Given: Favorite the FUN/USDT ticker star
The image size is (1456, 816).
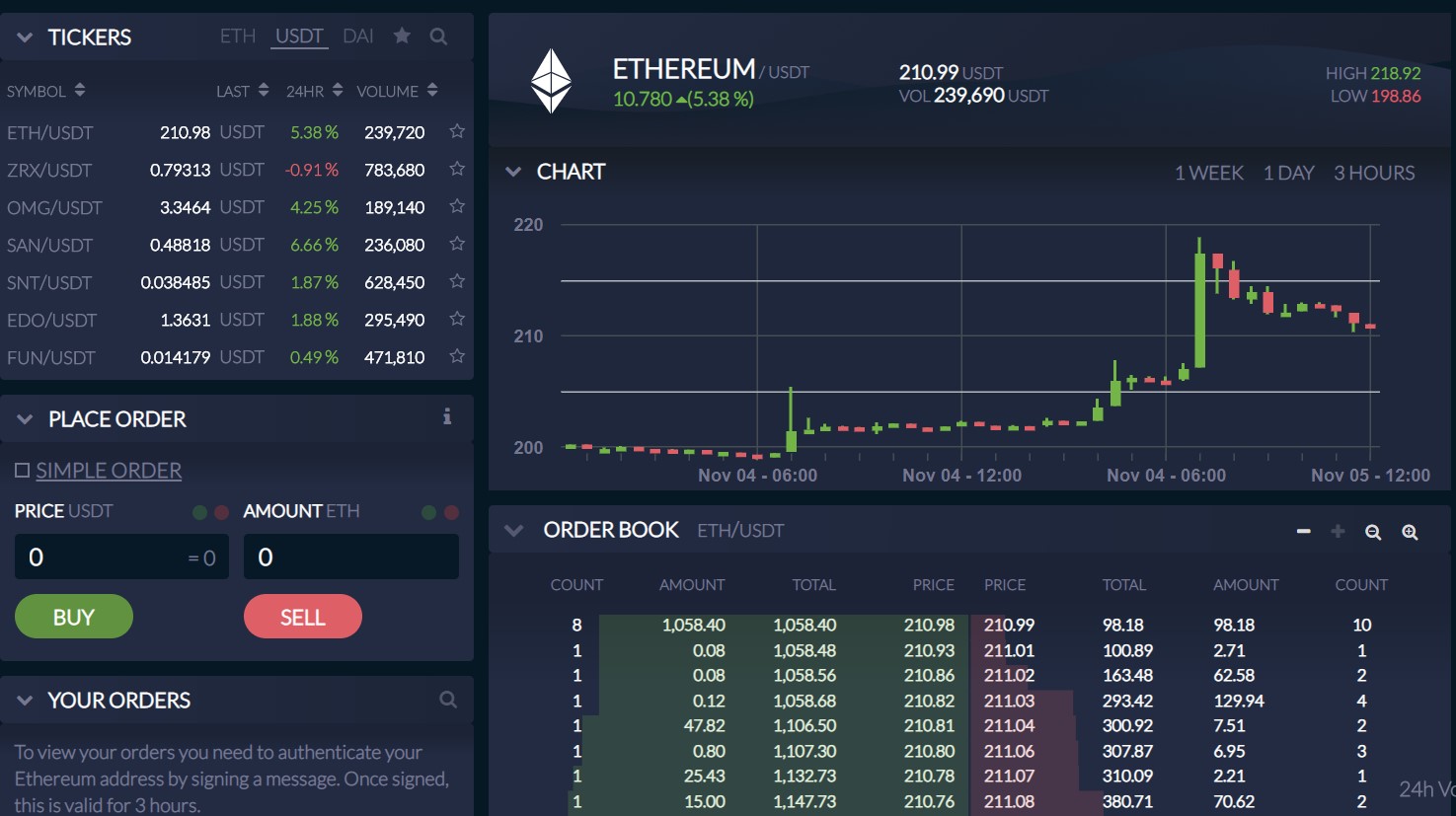Looking at the screenshot, I should click(457, 356).
